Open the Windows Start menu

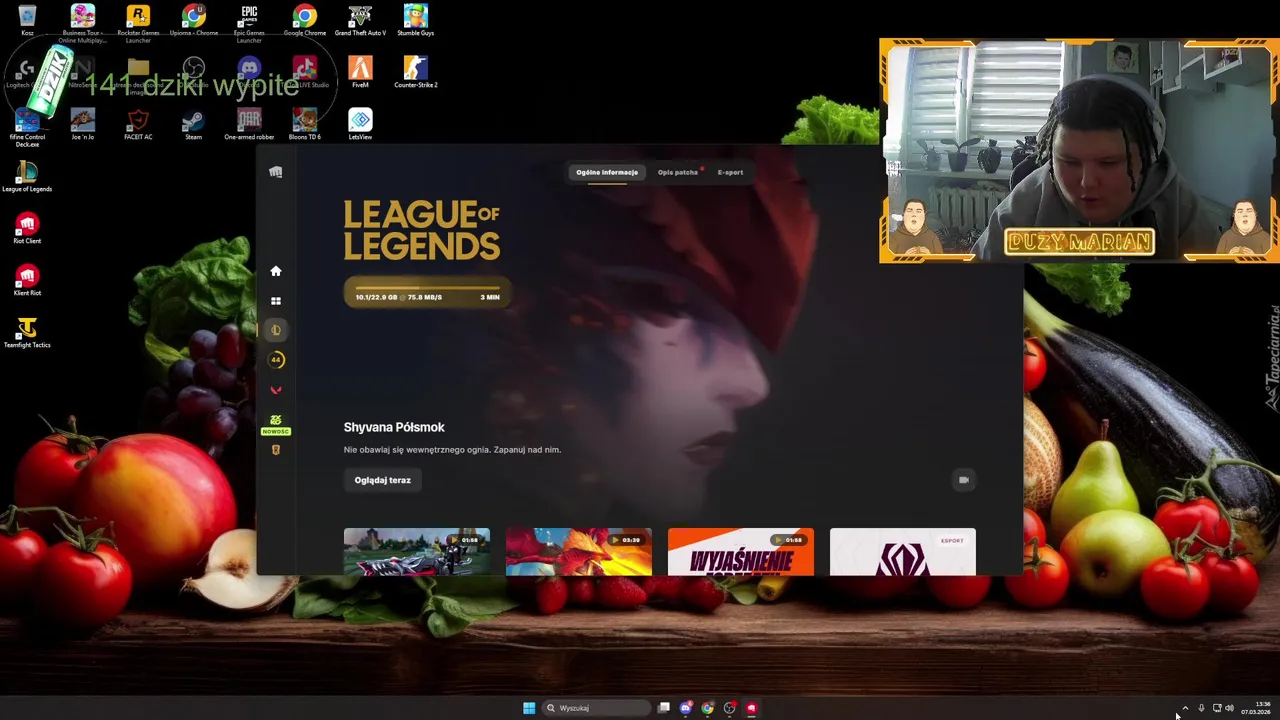point(529,708)
